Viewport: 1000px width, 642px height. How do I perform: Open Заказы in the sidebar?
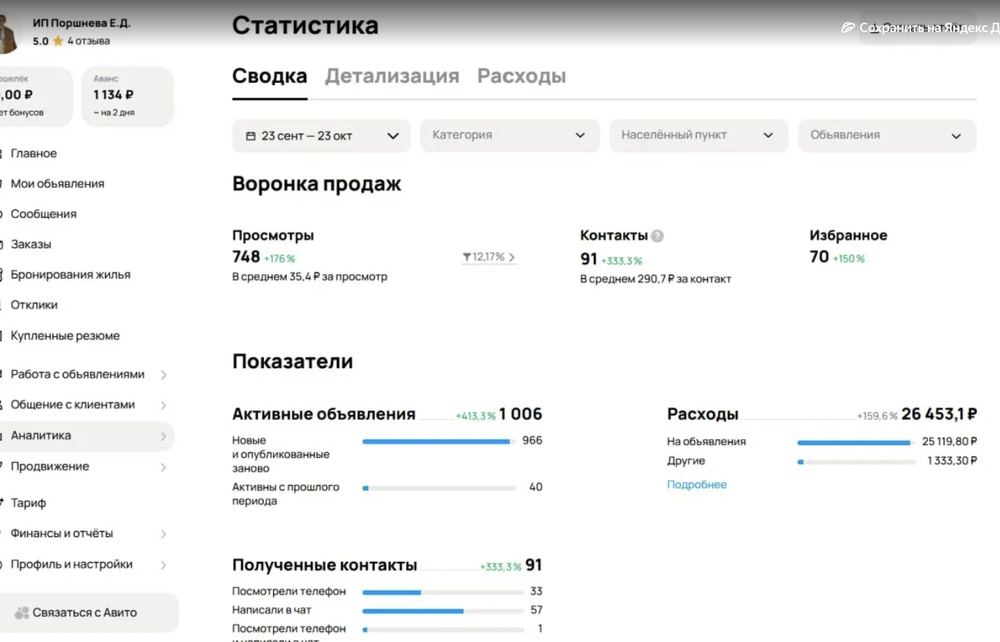coord(31,244)
